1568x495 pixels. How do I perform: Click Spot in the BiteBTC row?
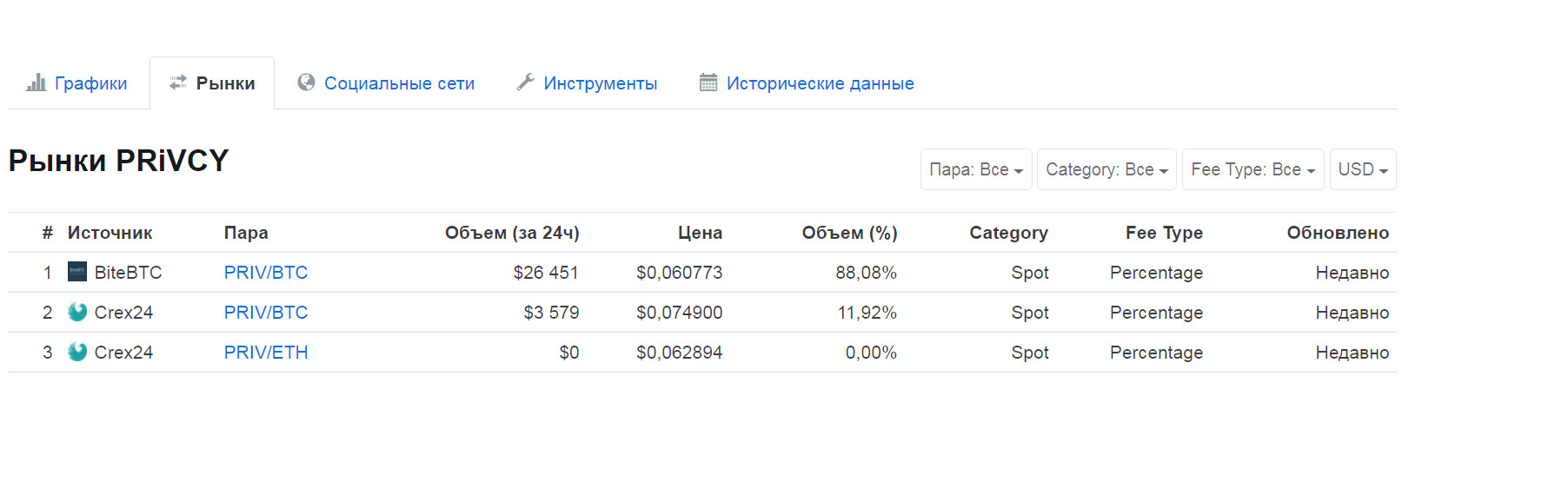[x=1030, y=273]
